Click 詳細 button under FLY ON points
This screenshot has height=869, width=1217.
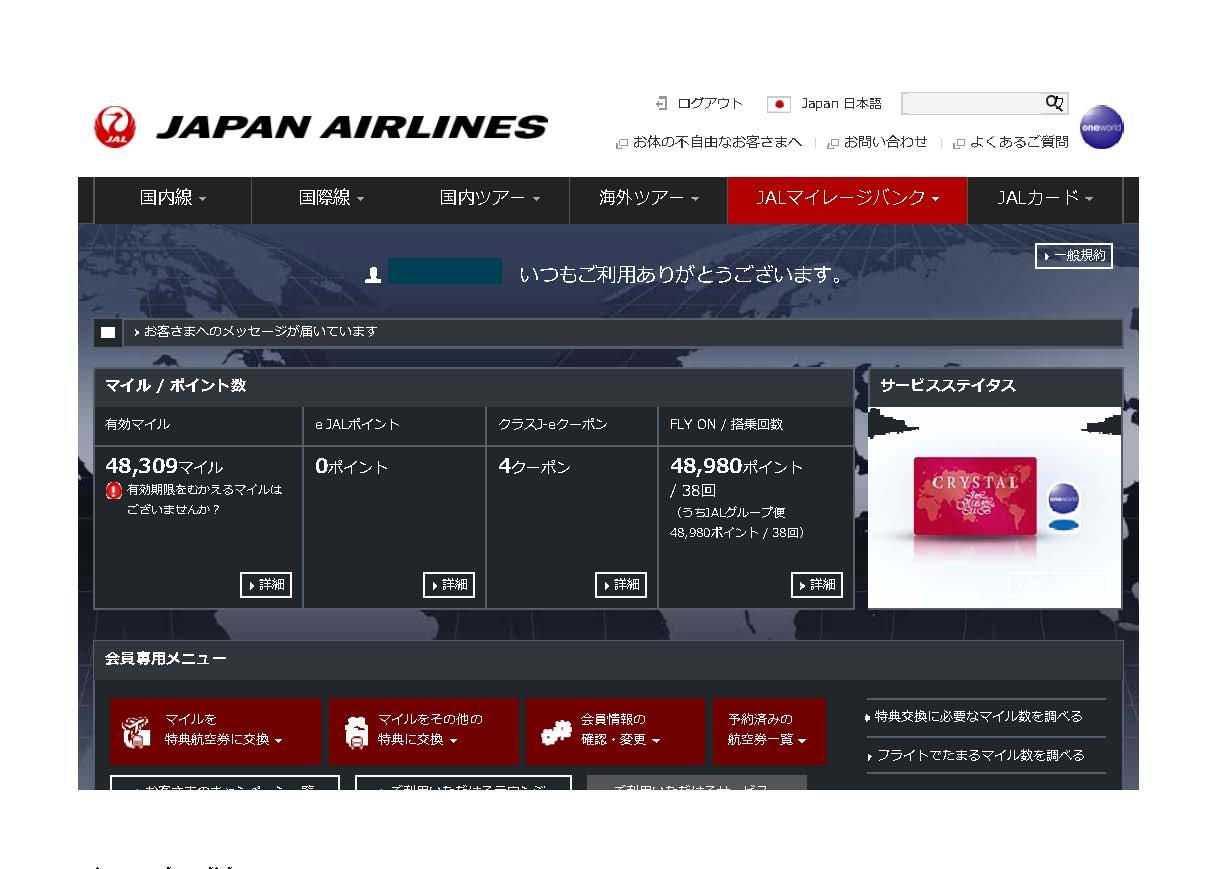pyautogui.click(x=817, y=585)
